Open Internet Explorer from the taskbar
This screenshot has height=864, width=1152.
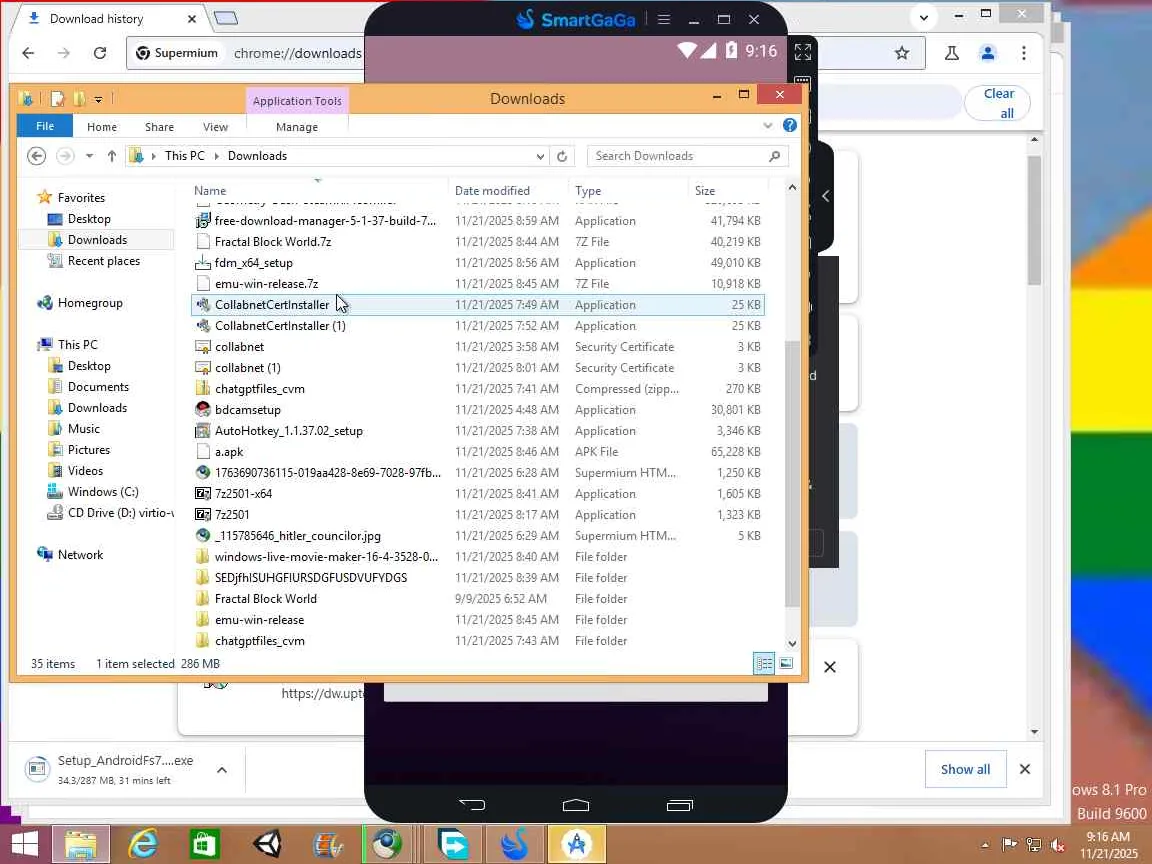143,843
